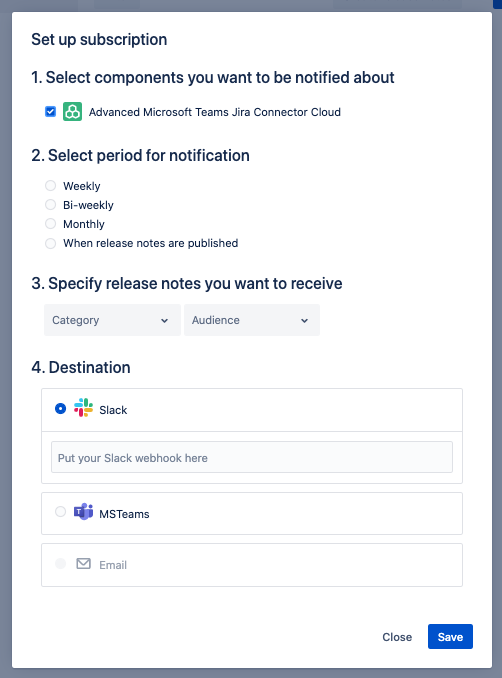Select the Weekly notification period
This screenshot has width=502, height=678.
51,185
